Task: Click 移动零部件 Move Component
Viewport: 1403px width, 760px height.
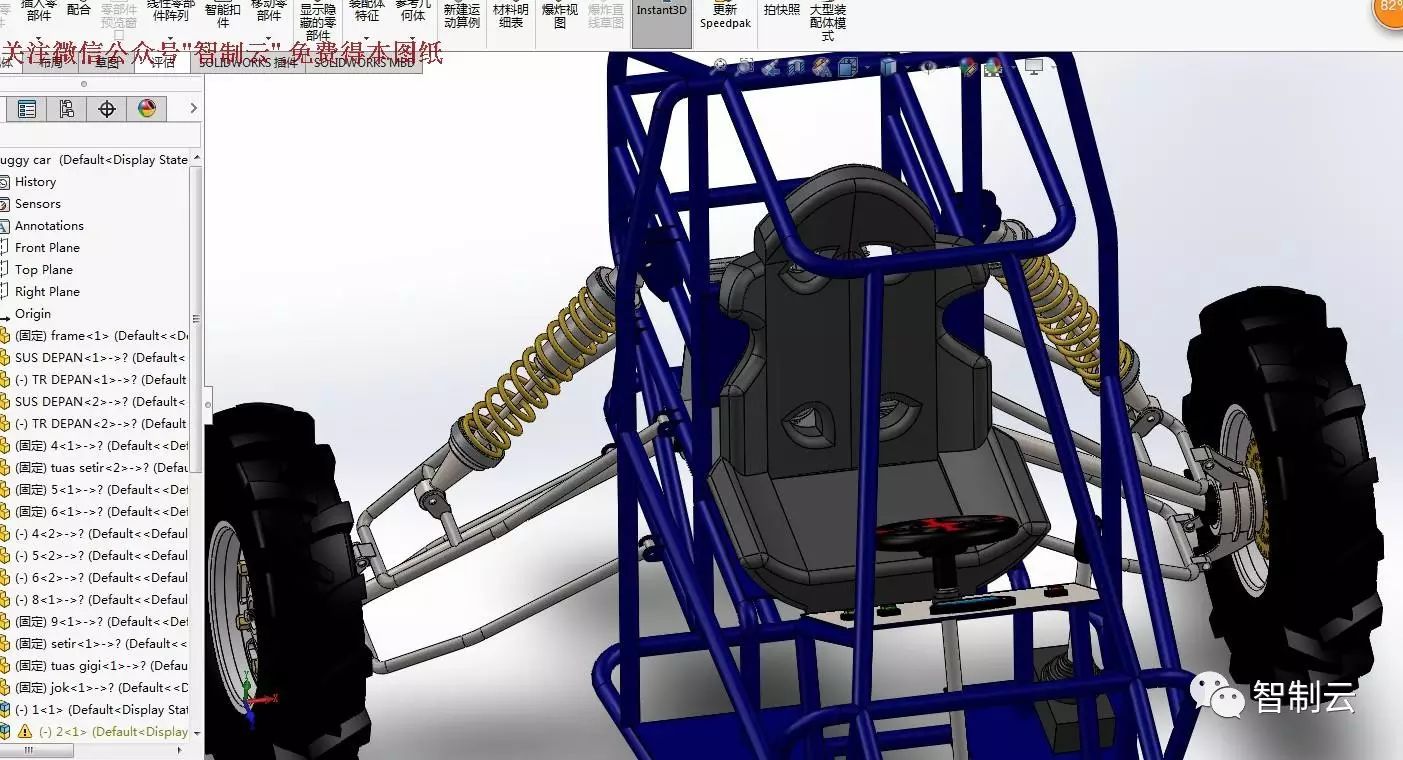Action: (x=269, y=10)
